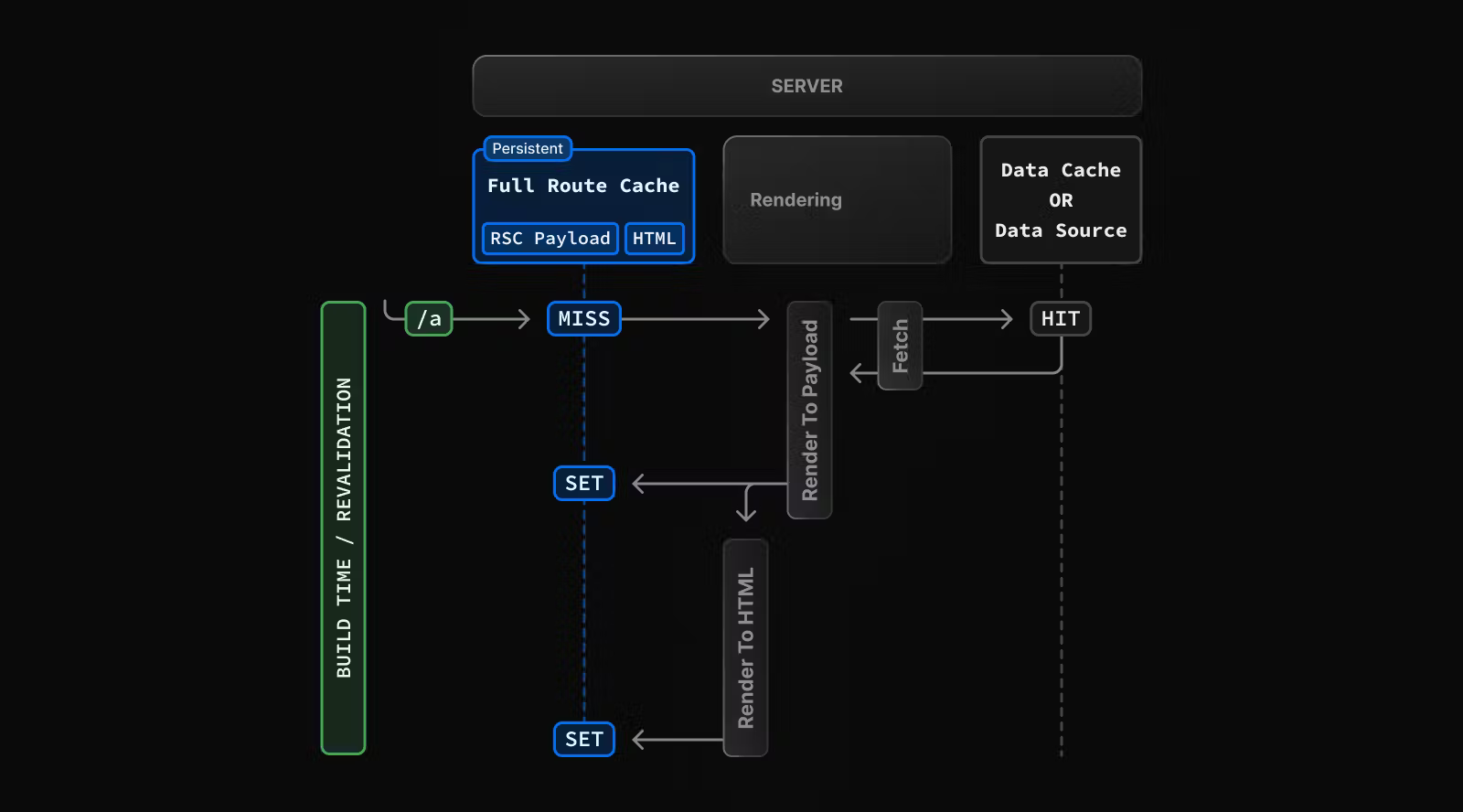The height and width of the screenshot is (812, 1463).
Task: Click the arrowhead pointing toward HIT
Action: 1007,319
